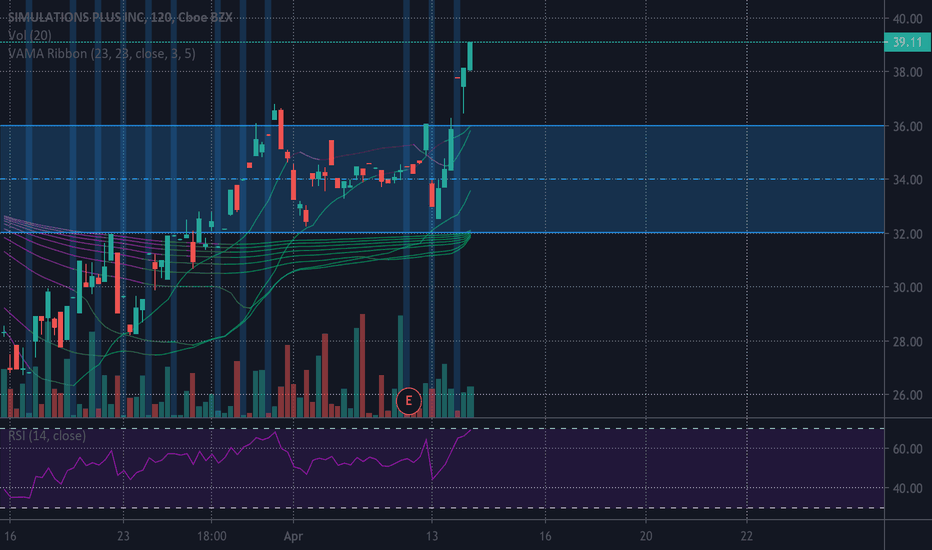The width and height of the screenshot is (932, 550).
Task: Click the 23 date label
Action: (x=123, y=536)
